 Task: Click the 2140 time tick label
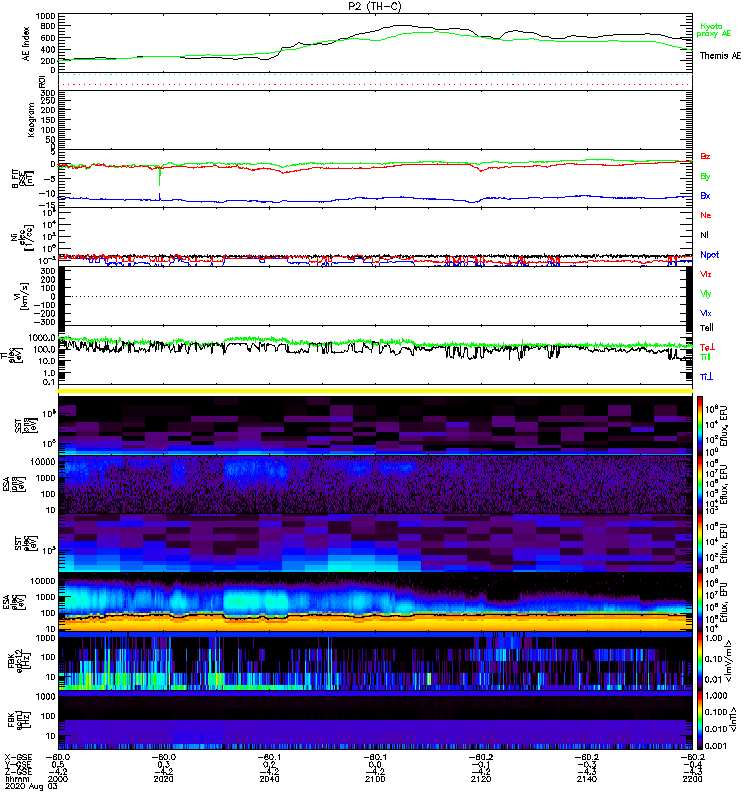coord(587,779)
